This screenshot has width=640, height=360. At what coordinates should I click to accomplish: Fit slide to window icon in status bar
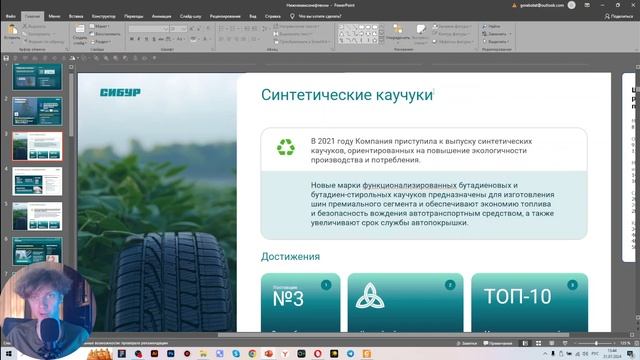pyautogui.click(x=636, y=343)
